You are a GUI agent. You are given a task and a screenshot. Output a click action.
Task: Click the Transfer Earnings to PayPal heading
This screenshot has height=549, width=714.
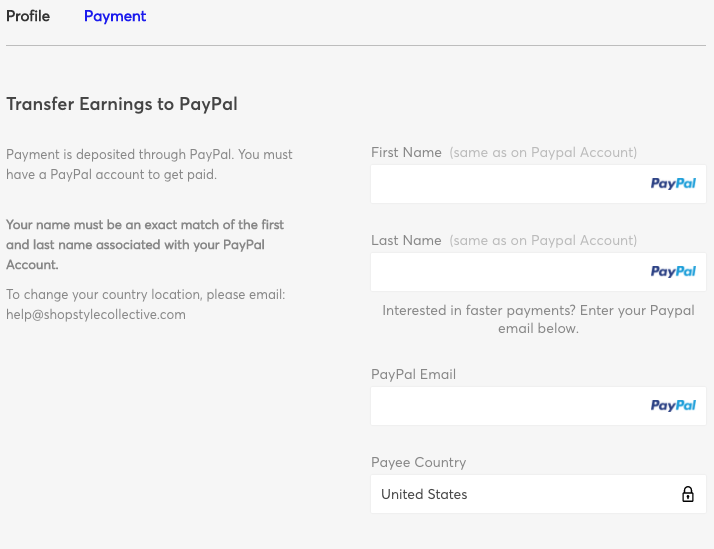[121, 104]
